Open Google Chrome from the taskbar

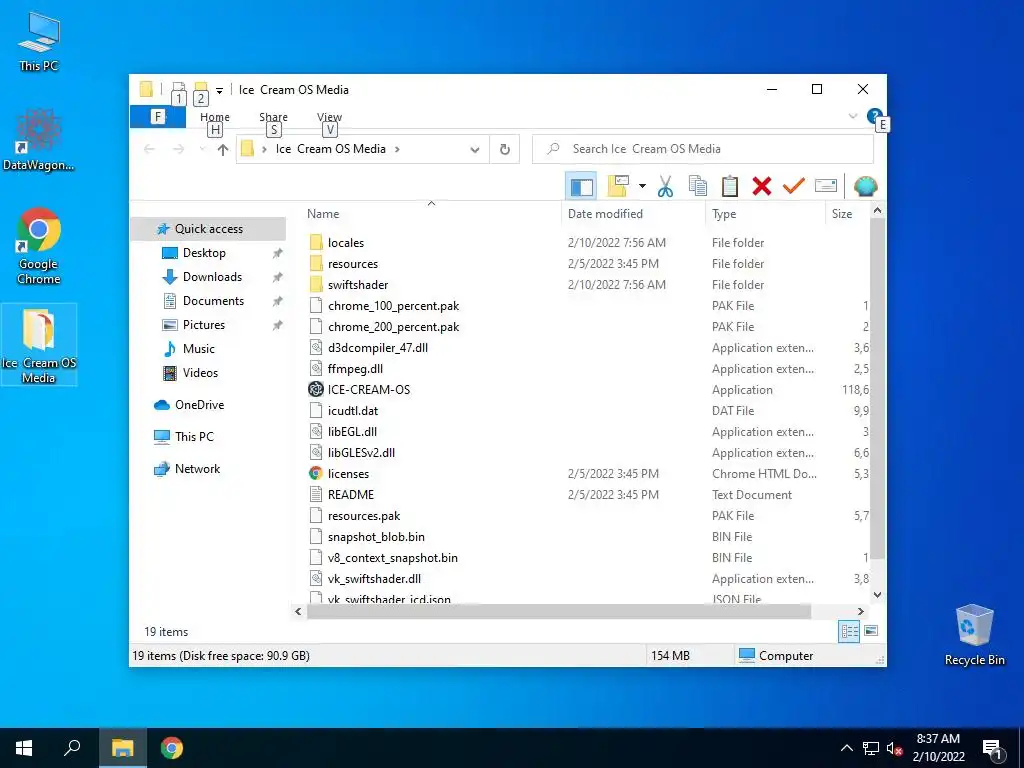[x=172, y=748]
